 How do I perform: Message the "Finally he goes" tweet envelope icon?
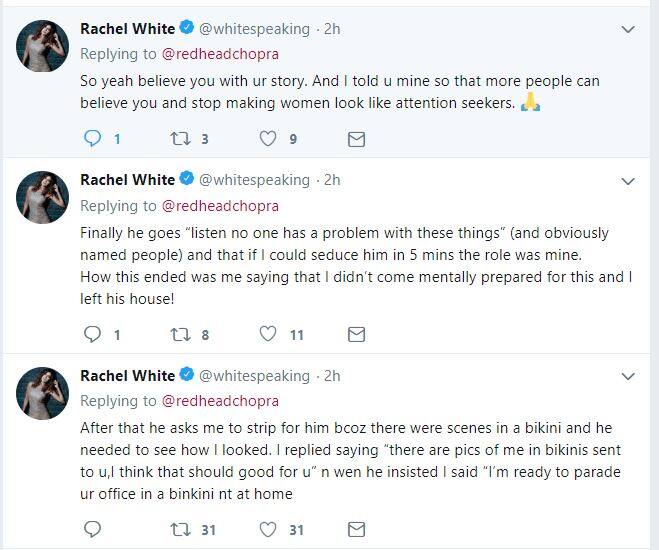tap(356, 334)
